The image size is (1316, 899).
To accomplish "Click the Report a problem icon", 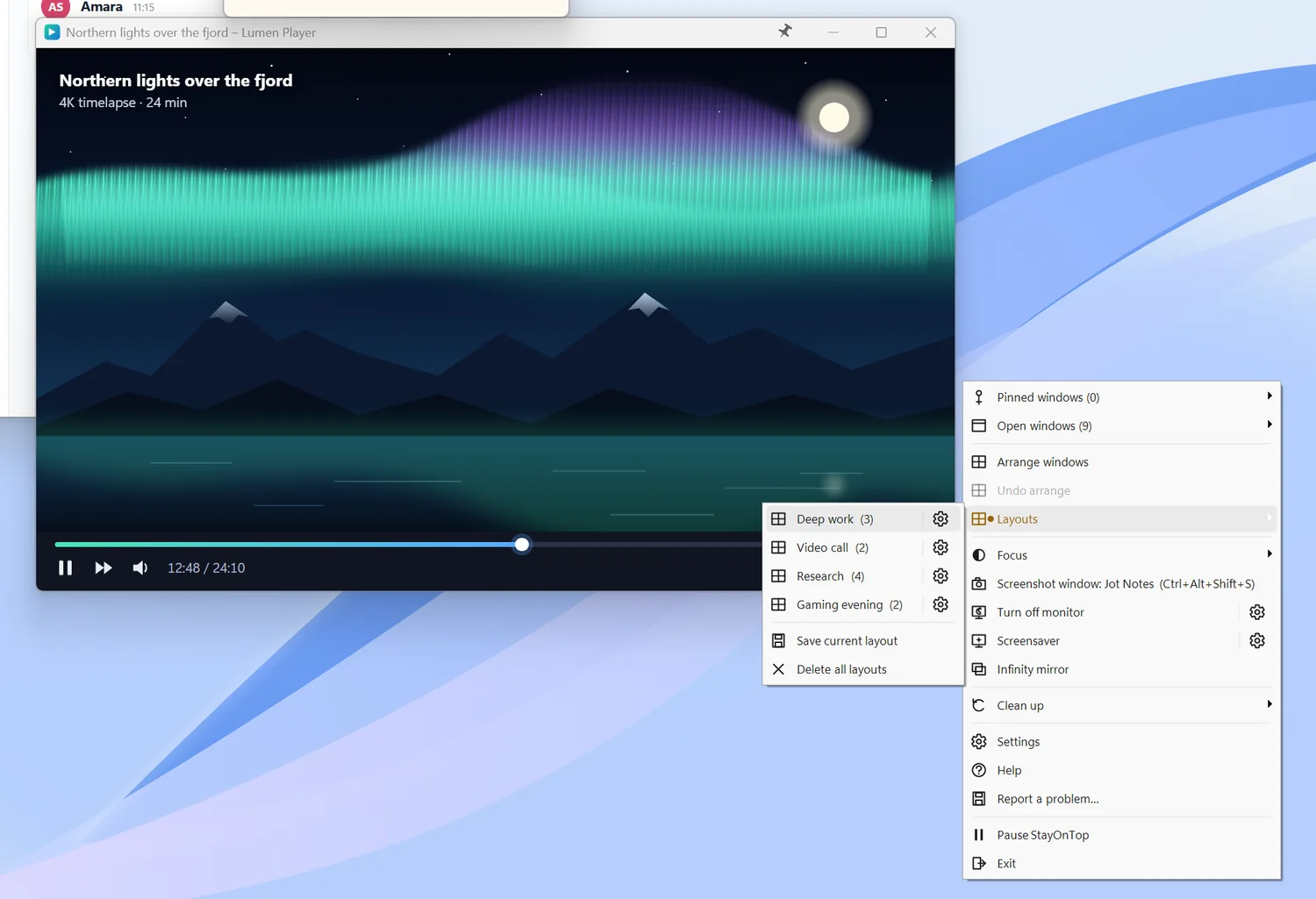I will 979,798.
